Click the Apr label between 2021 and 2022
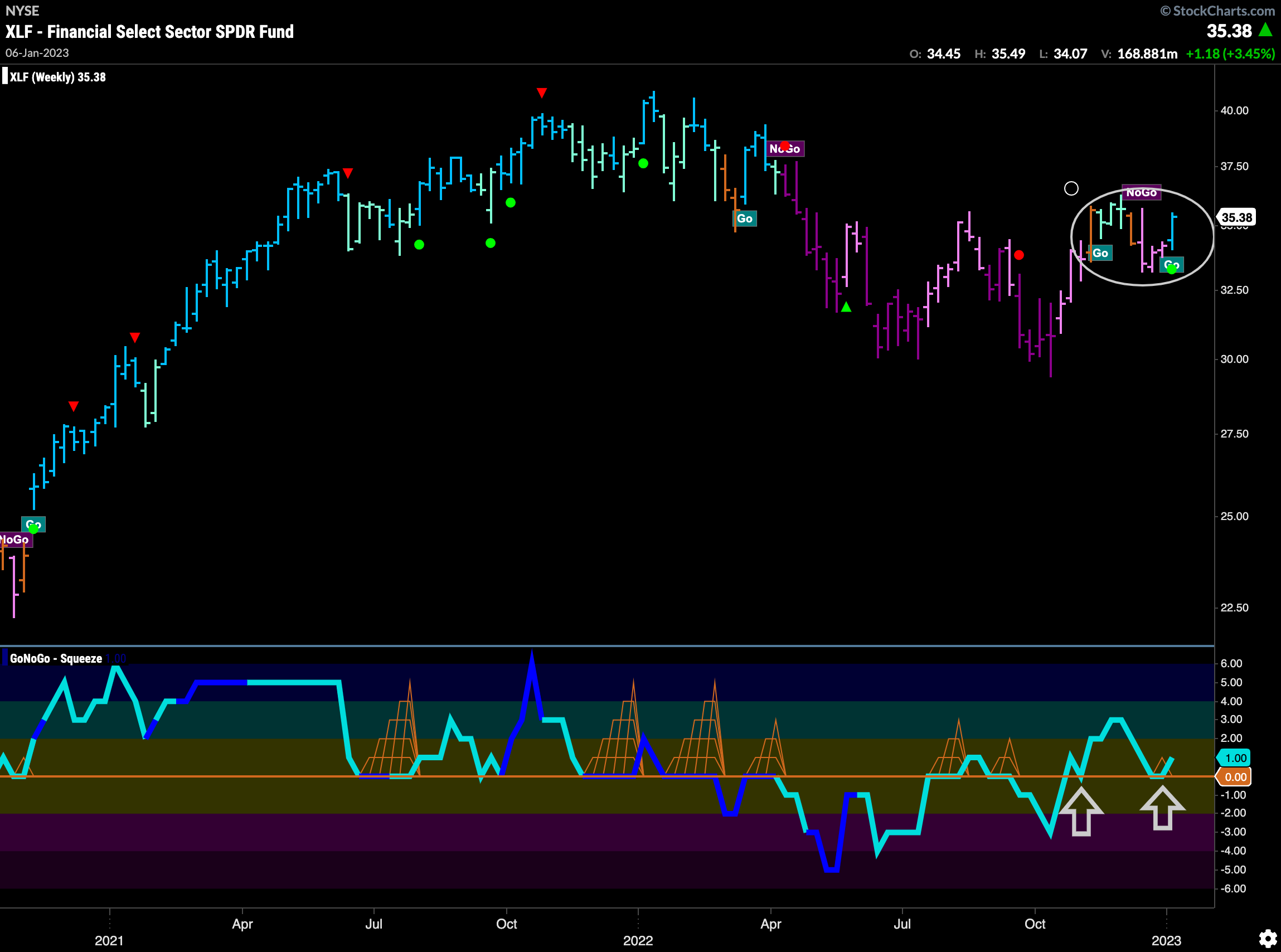Screen dimensions: 1281x952 click(242, 924)
